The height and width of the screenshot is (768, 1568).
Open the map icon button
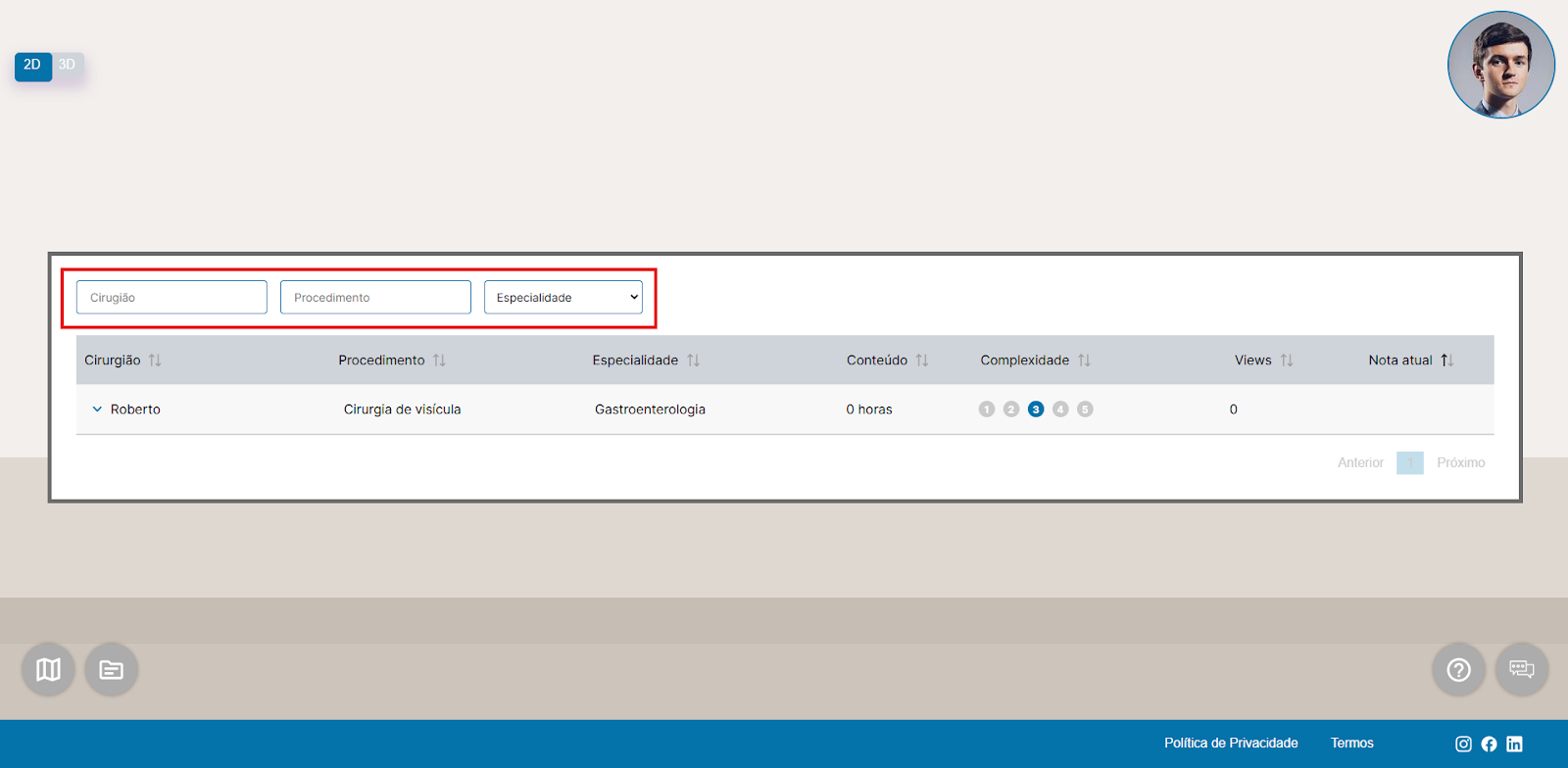tap(48, 669)
